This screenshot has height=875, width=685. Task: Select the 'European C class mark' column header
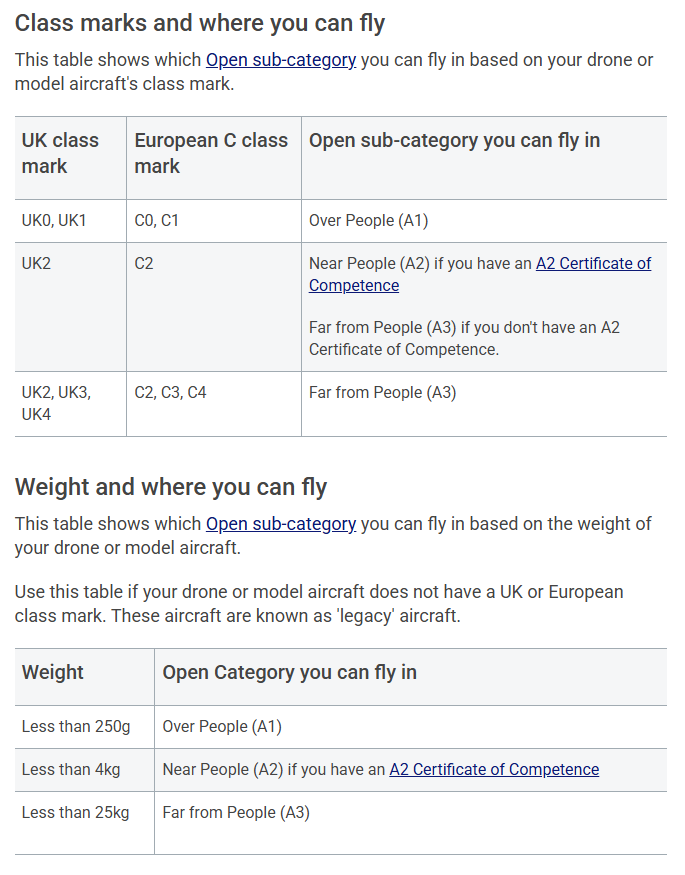(x=211, y=153)
